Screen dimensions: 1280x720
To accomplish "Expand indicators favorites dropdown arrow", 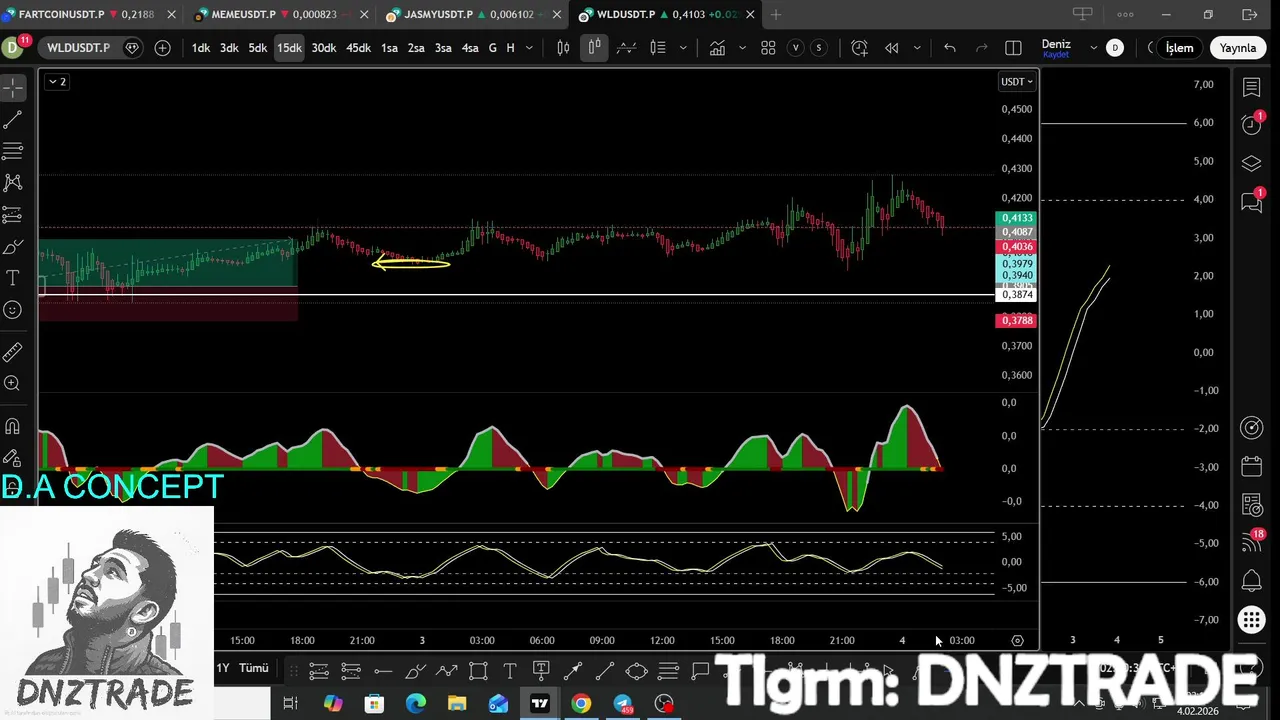I will [x=742, y=48].
